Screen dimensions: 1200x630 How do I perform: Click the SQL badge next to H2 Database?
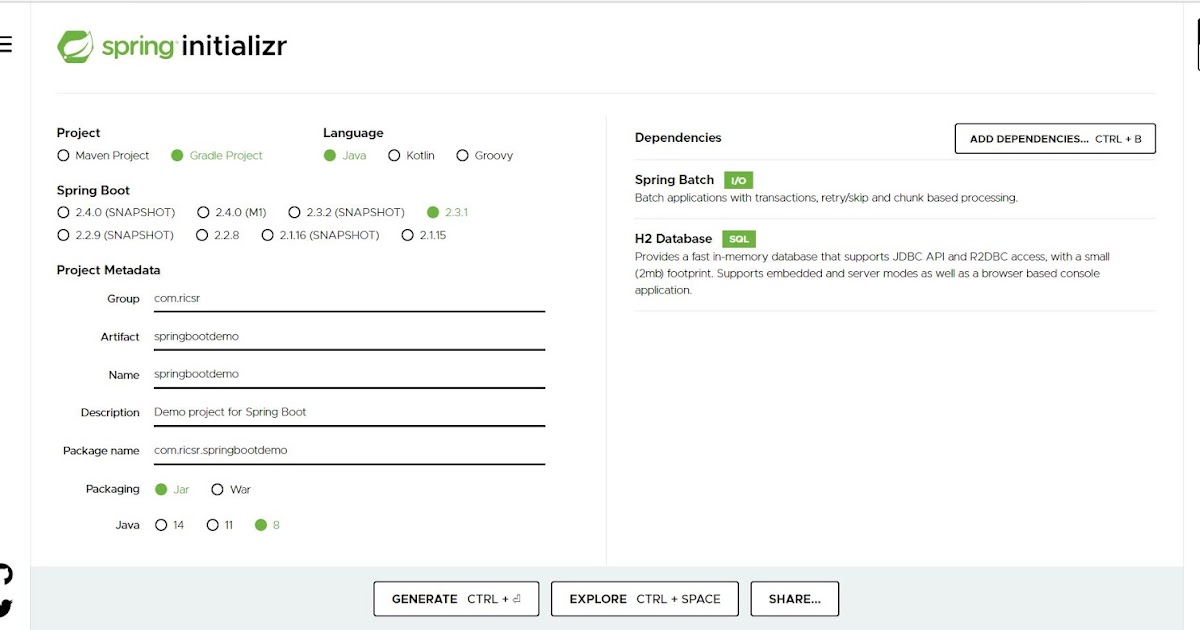739,239
